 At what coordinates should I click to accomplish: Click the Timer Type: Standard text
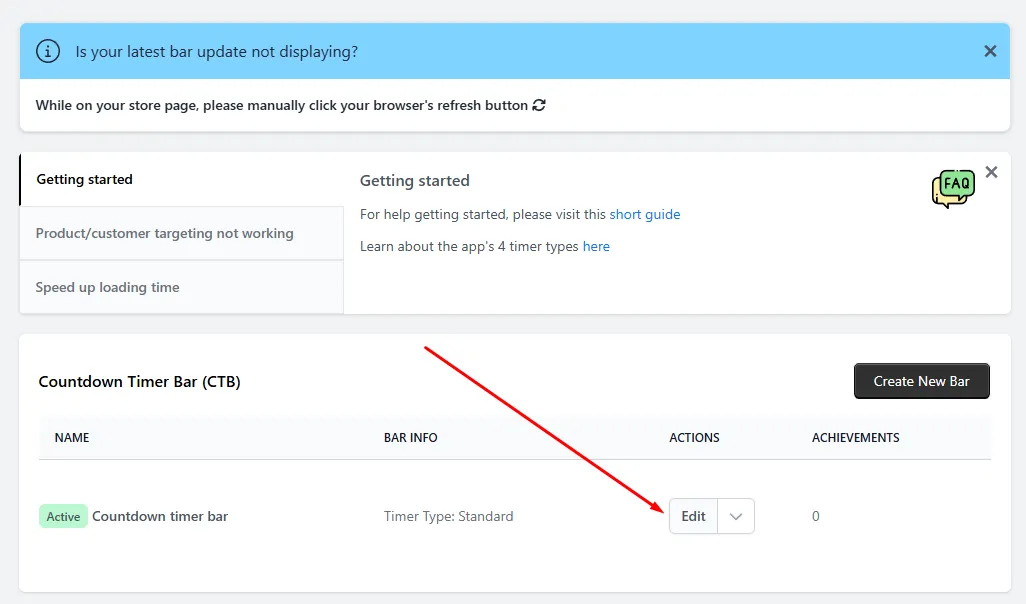(x=448, y=516)
